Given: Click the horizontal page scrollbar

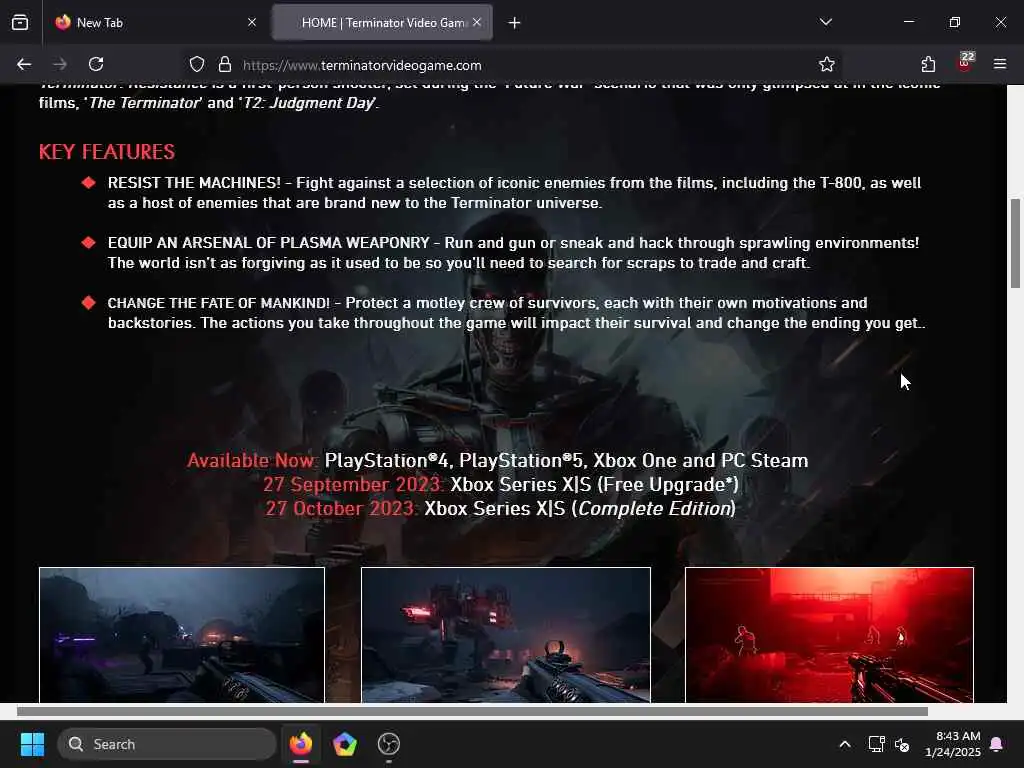Looking at the screenshot, I should (x=472, y=711).
